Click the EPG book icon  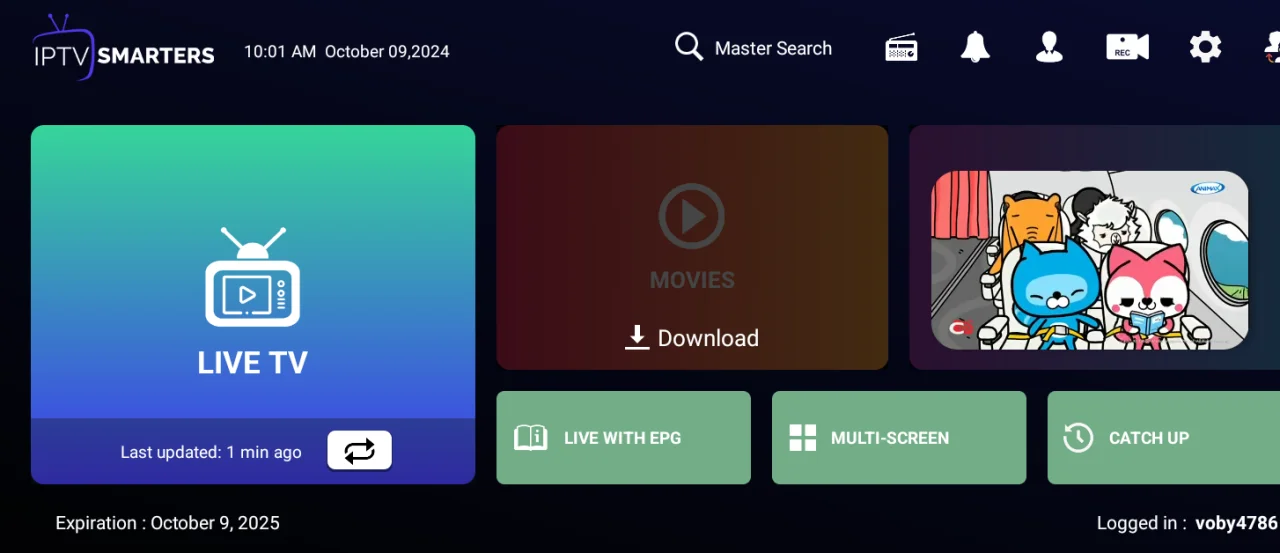(530, 437)
